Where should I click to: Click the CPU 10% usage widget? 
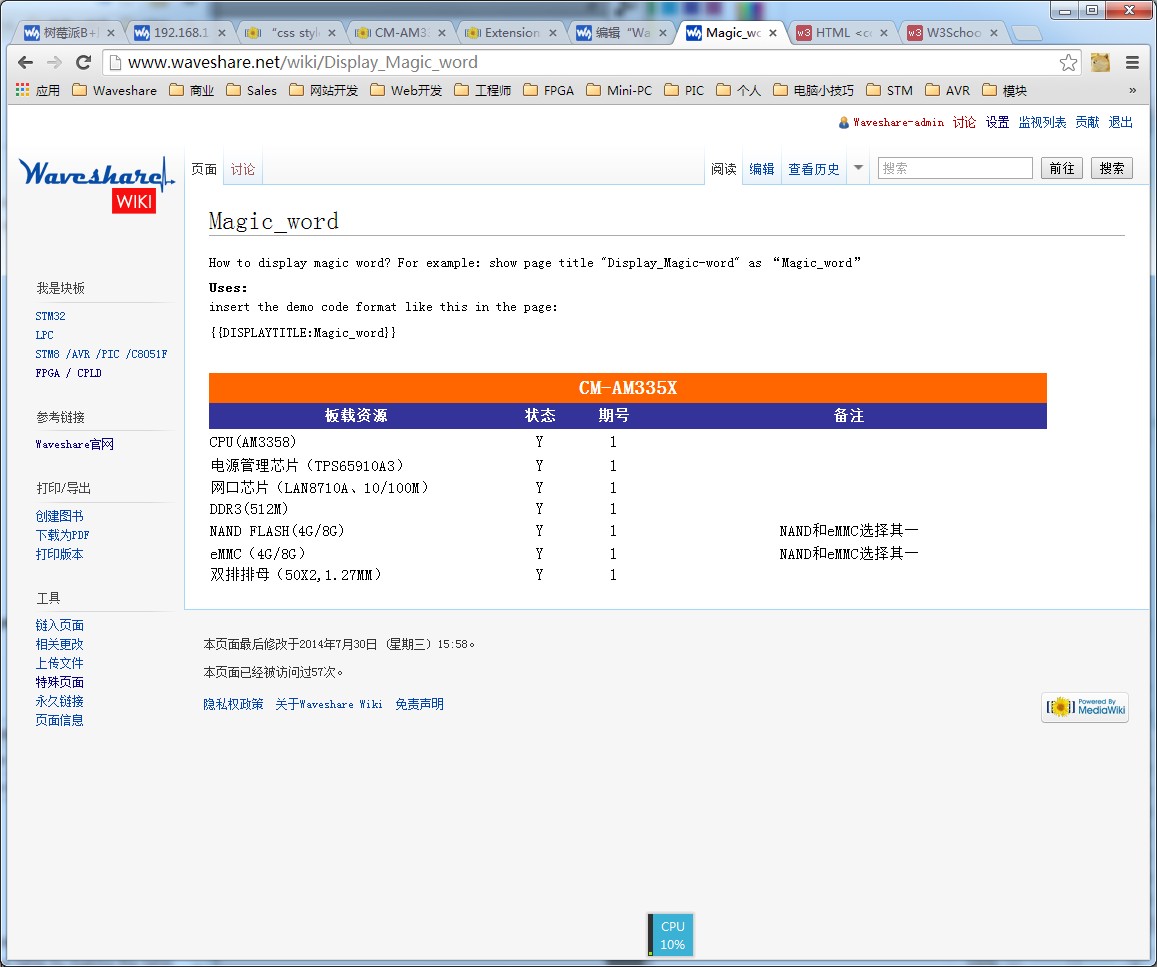pyautogui.click(x=671, y=935)
